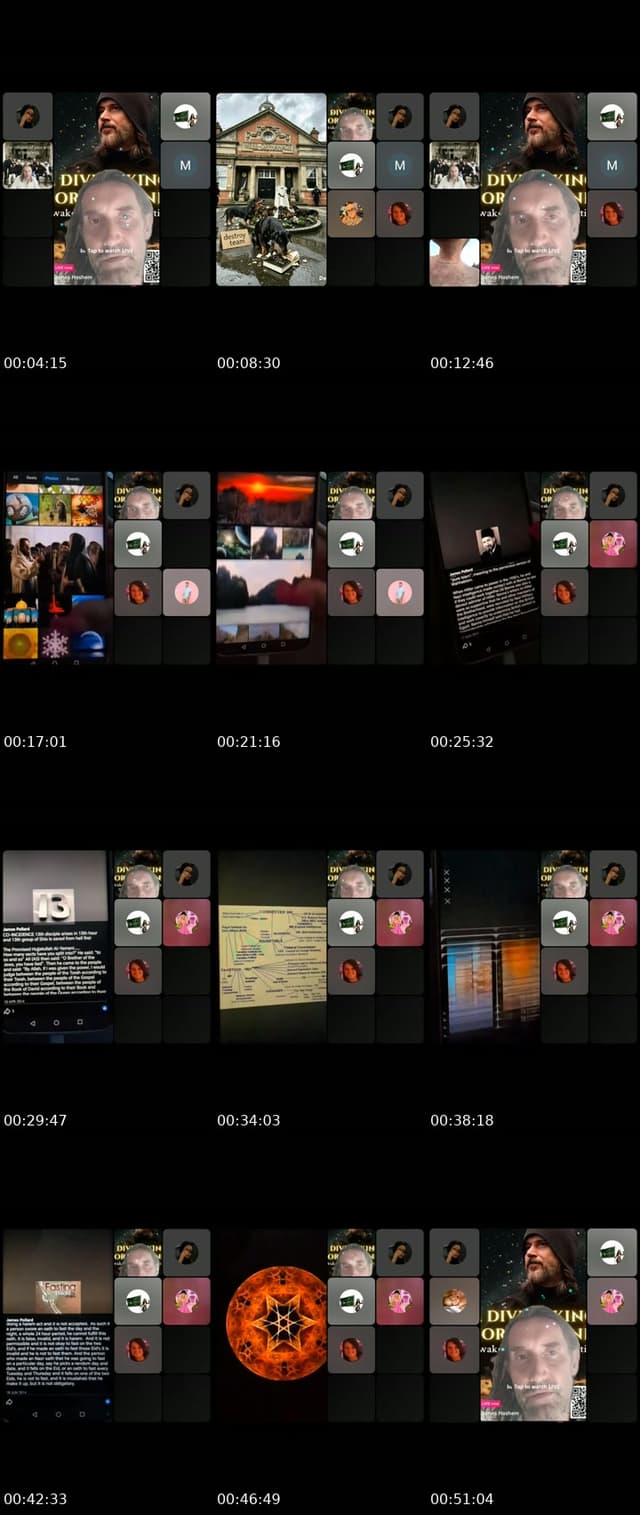Image resolution: width=640 pixels, height=1515 pixels.
Task: Select the M avatar in the 00:04:15 frame
Action: pyautogui.click(x=186, y=165)
